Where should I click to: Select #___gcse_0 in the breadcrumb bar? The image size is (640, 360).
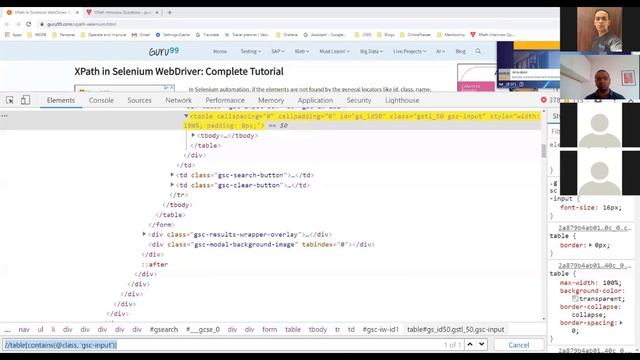tap(203, 329)
